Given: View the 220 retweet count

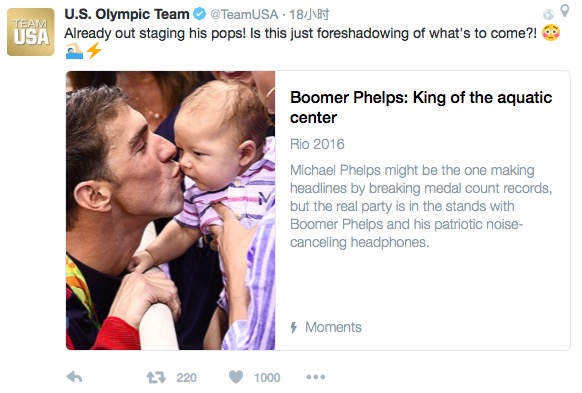Looking at the screenshot, I should pyautogui.click(x=186, y=377).
